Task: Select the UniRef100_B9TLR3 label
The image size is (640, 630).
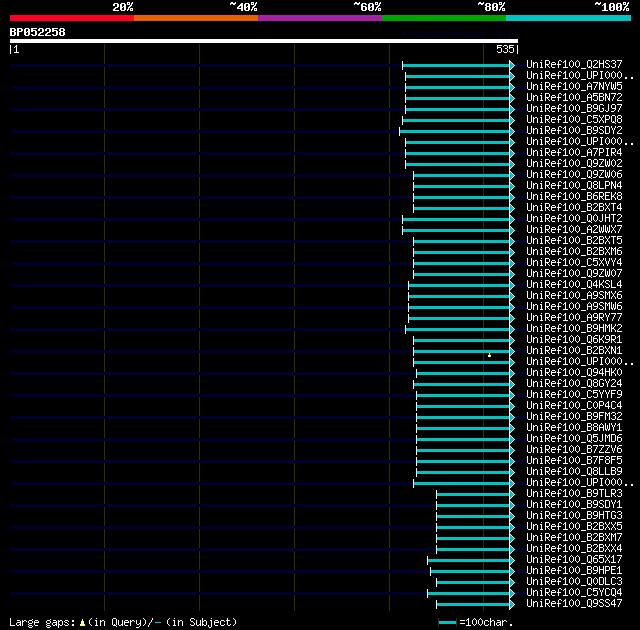Action: click(574, 494)
